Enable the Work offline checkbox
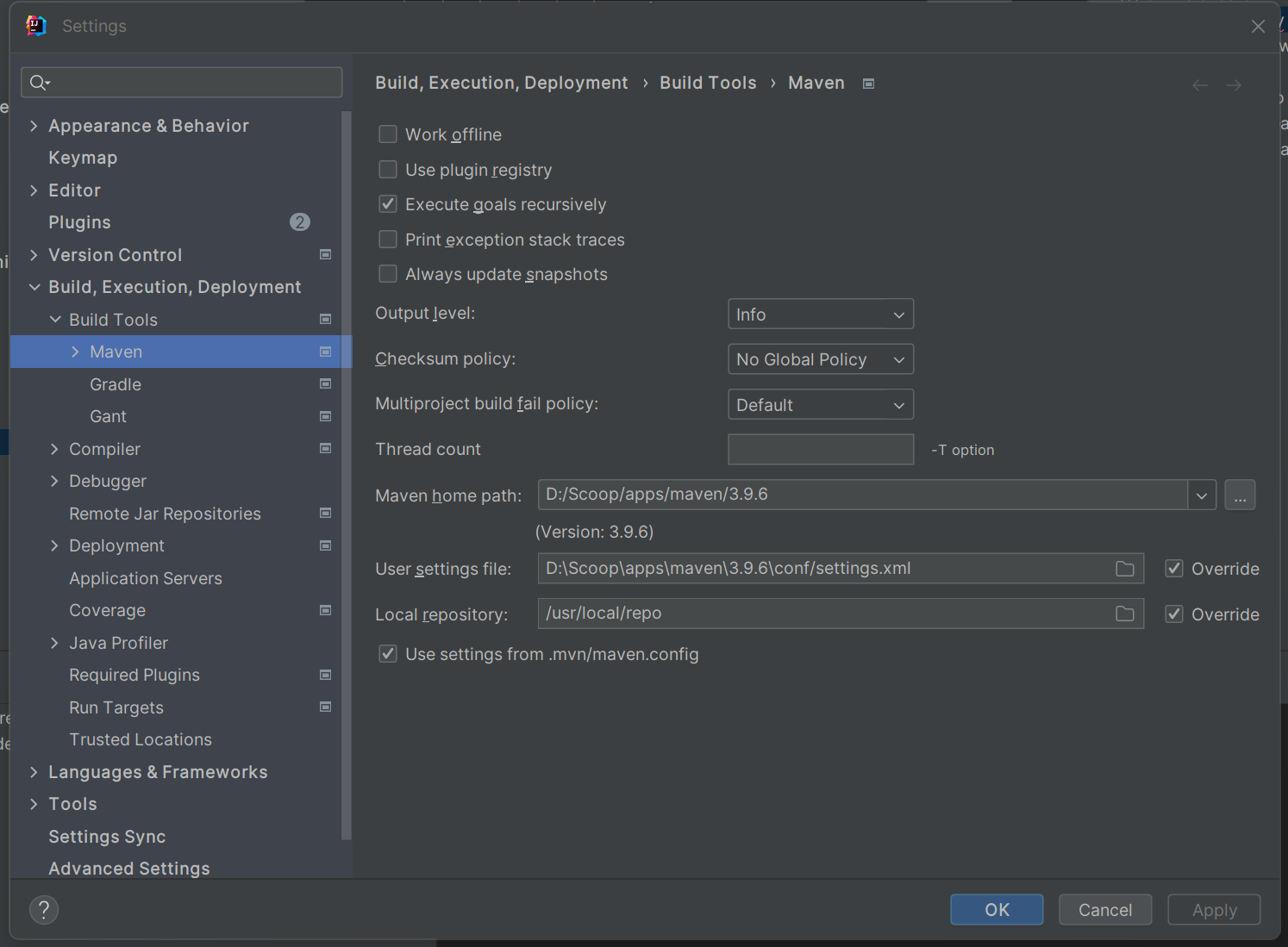 pos(388,134)
